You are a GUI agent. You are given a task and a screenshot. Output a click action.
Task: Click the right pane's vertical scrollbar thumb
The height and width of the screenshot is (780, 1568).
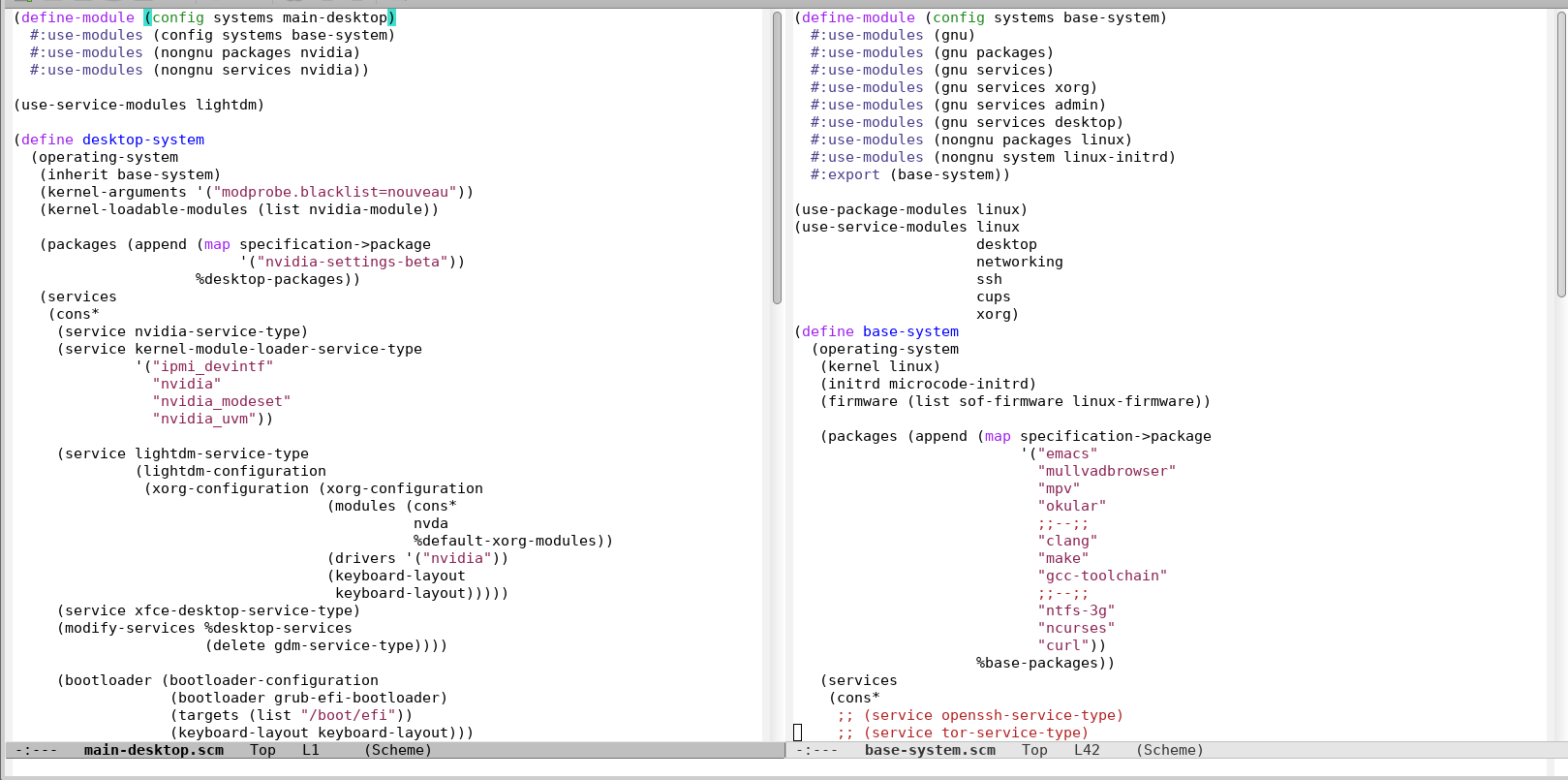[1561, 155]
